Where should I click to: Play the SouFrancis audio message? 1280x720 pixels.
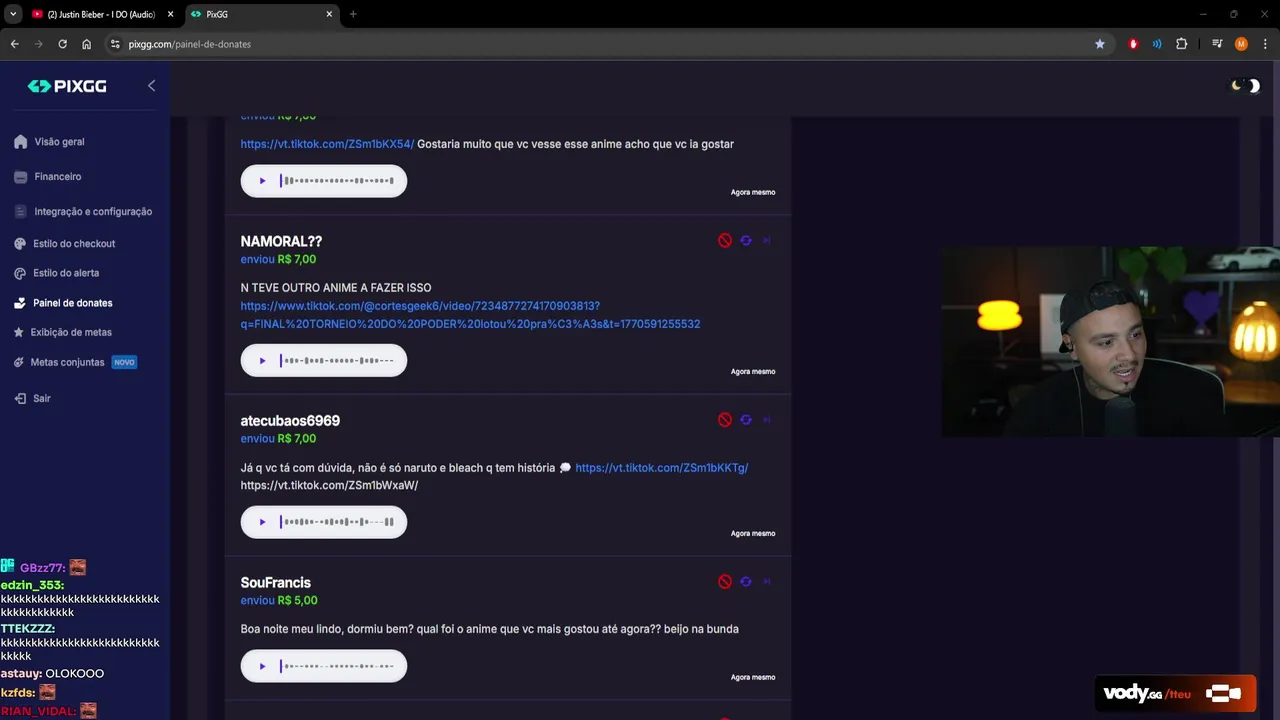(x=263, y=666)
